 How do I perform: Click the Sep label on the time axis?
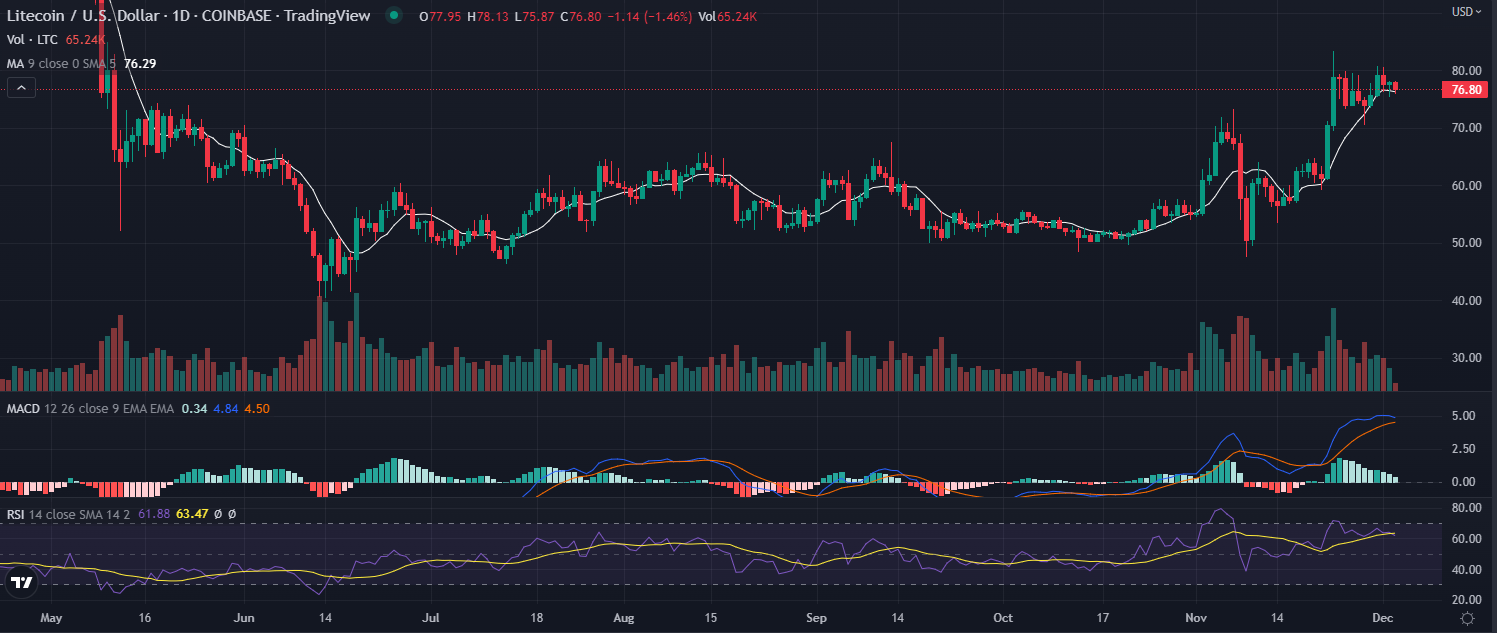816,619
